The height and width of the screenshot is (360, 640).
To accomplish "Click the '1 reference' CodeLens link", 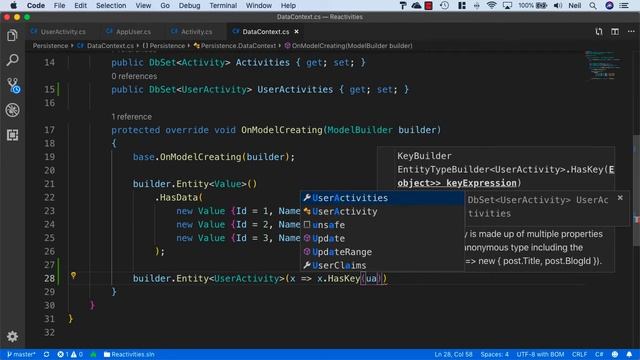I will click(x=131, y=117).
